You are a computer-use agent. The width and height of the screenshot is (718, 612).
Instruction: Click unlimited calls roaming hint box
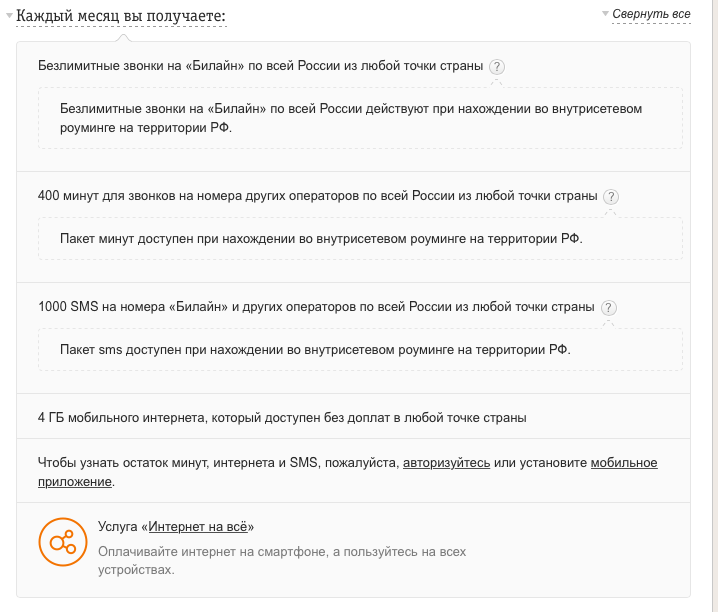tap(360, 118)
